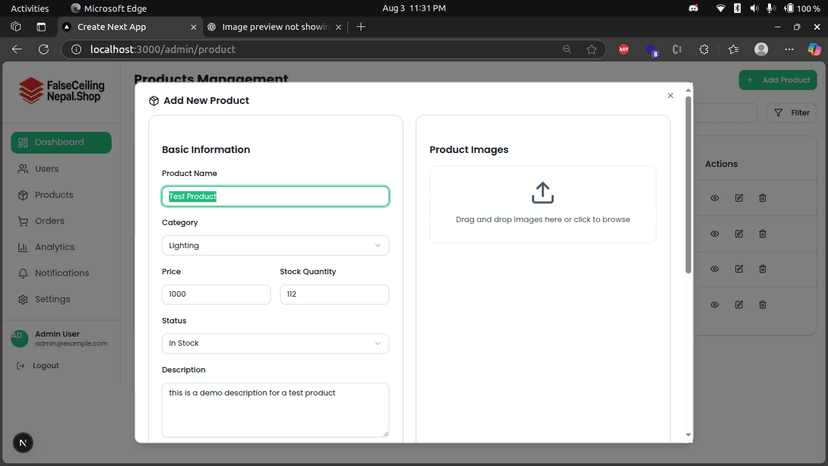
Task: Click the favorite star icon in address bar
Action: 591,49
